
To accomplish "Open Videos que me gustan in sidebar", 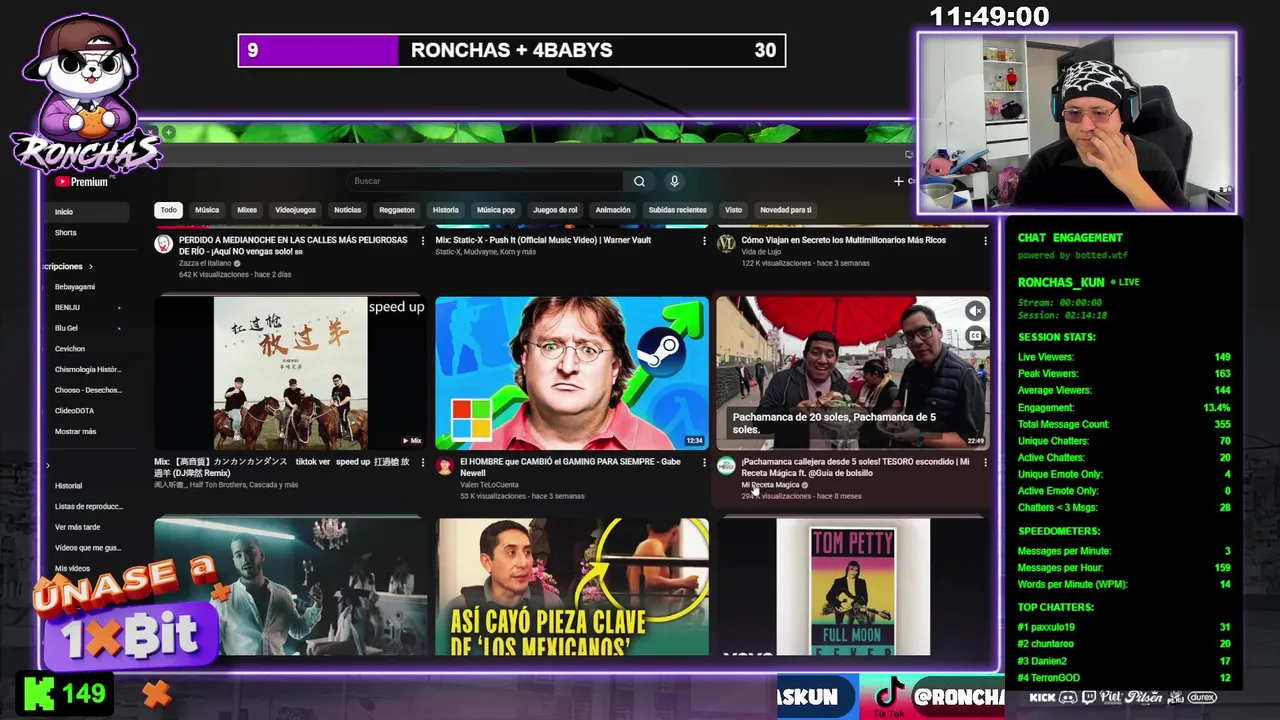I will click(88, 548).
